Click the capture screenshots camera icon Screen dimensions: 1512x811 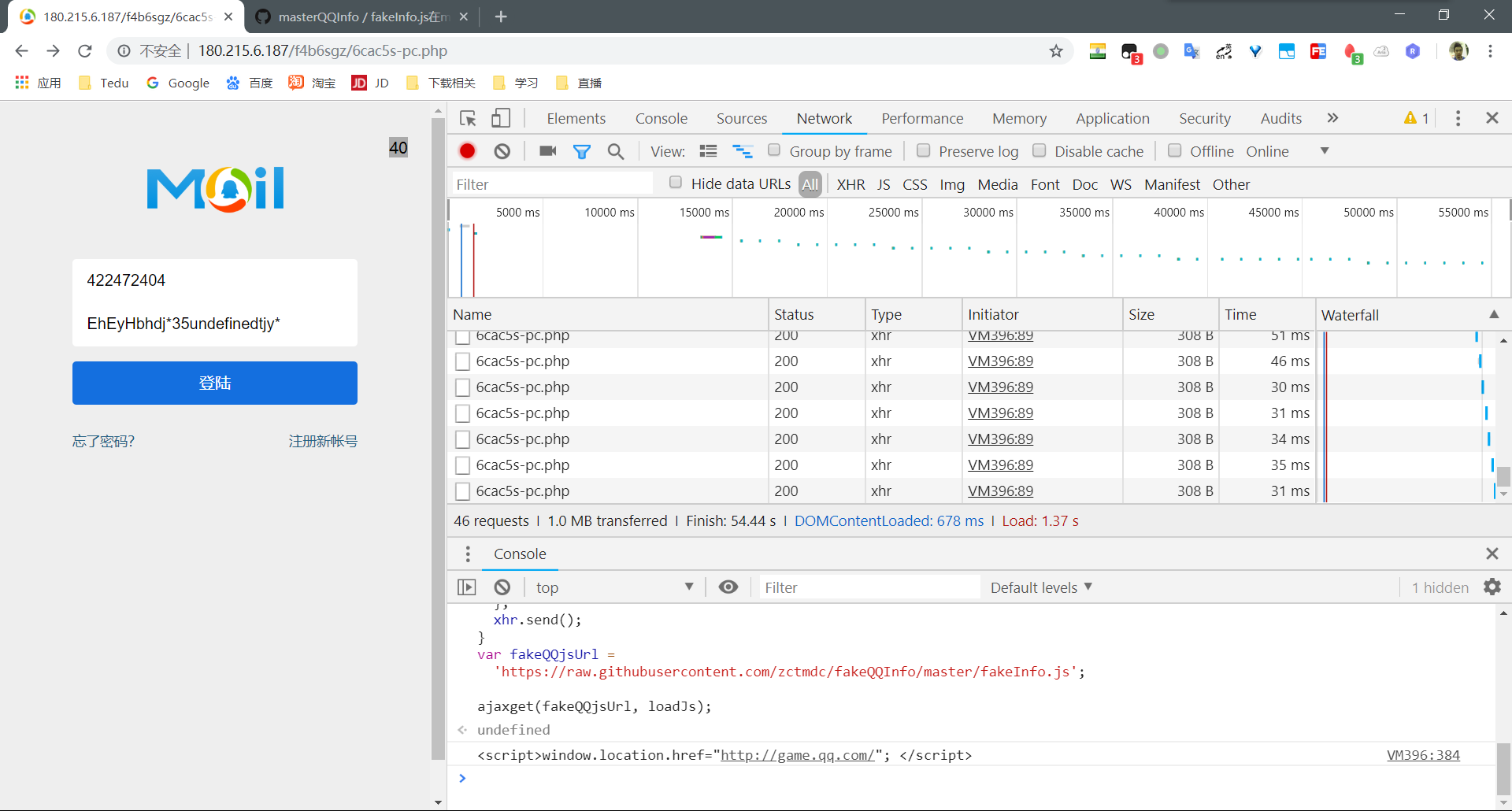pyautogui.click(x=548, y=151)
